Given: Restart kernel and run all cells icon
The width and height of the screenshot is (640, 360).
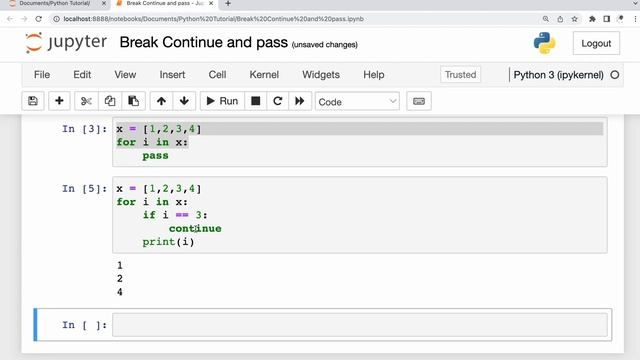Looking at the screenshot, I should (300, 101).
